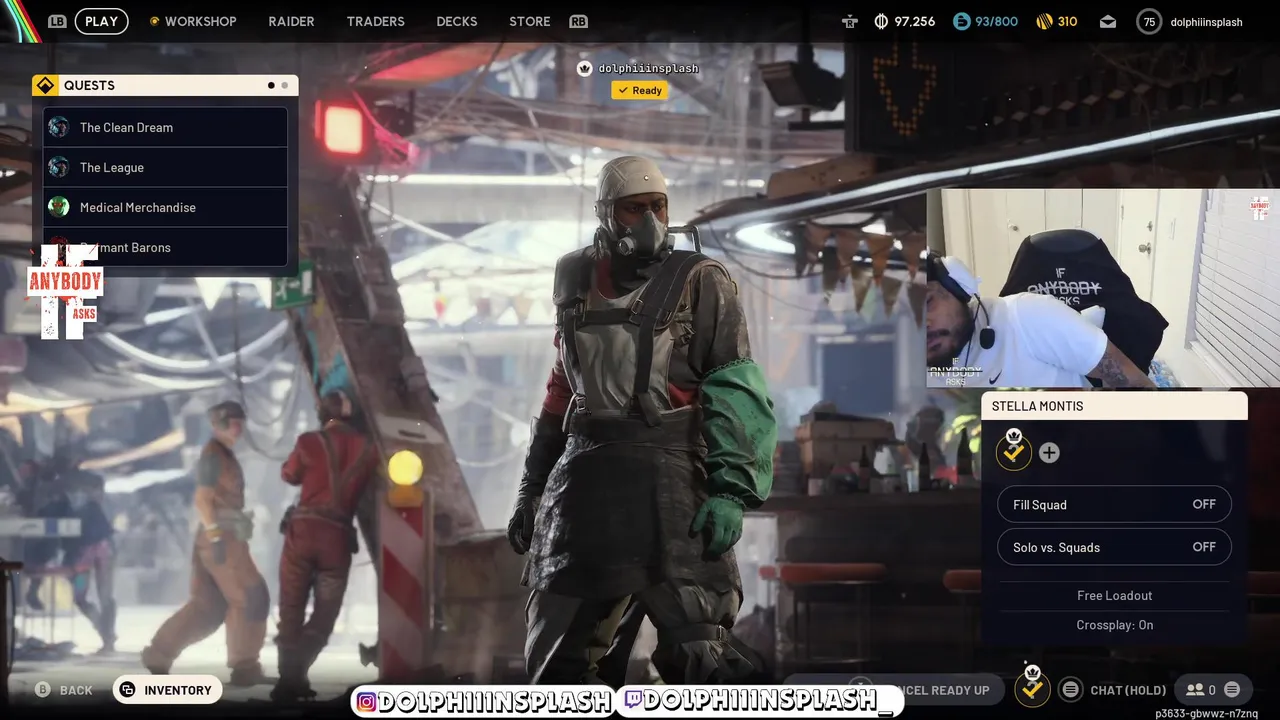Image resolution: width=1280 pixels, height=720 pixels.
Task: Click the BACK button
Action: [x=64, y=690]
